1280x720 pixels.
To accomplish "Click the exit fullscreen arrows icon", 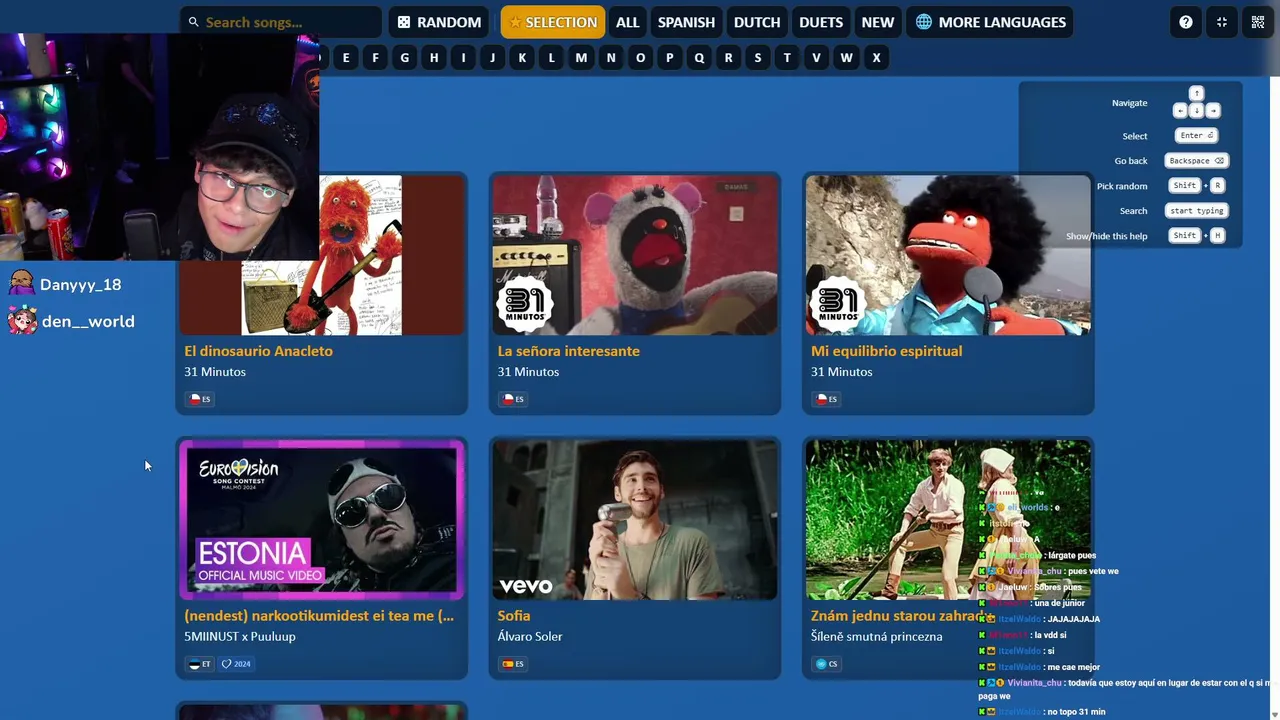I will [x=1222, y=22].
